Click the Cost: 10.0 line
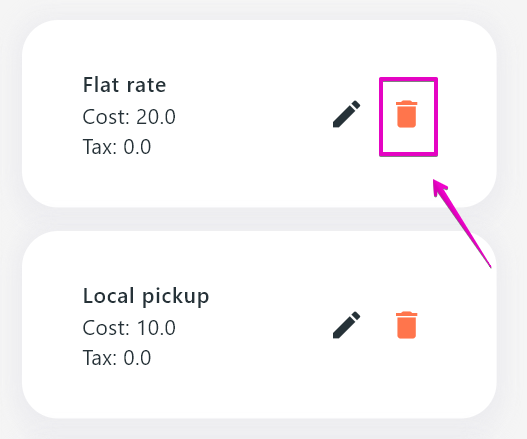The image size is (527, 439). [129, 328]
